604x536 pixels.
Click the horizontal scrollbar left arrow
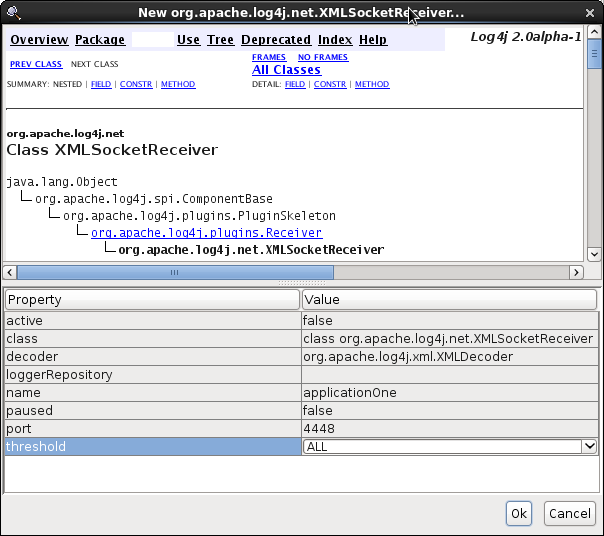click(x=11, y=272)
